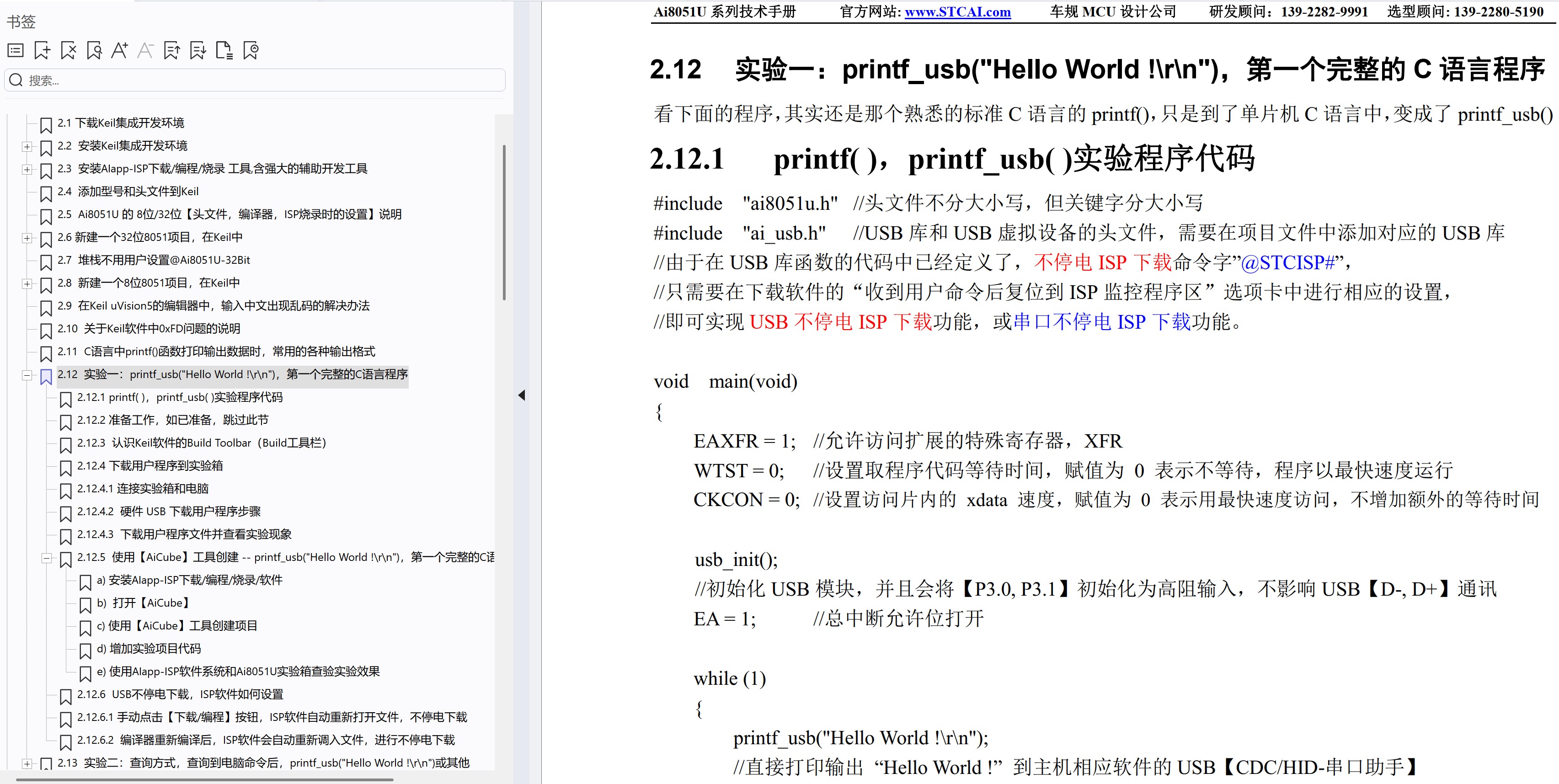Click the bookmark icon beside 2.1 下载Keil集成开发环境

pyautogui.click(x=46, y=125)
